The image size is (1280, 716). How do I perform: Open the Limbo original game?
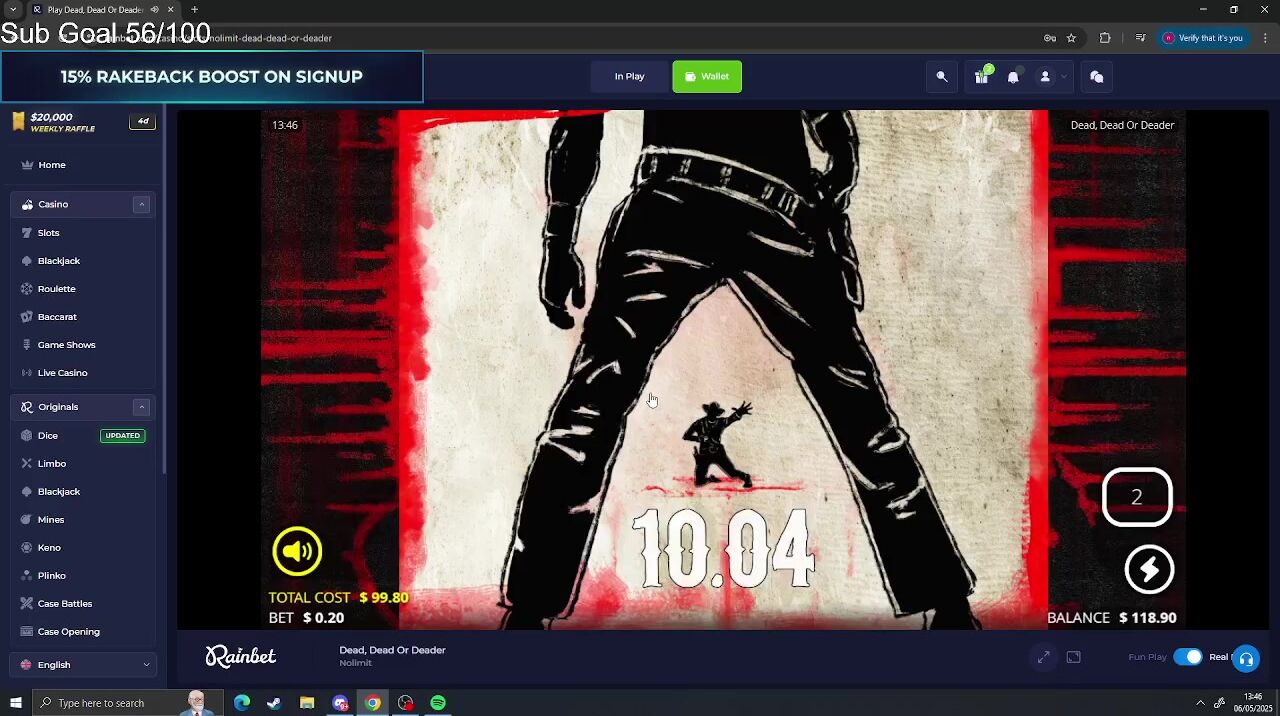tap(52, 464)
